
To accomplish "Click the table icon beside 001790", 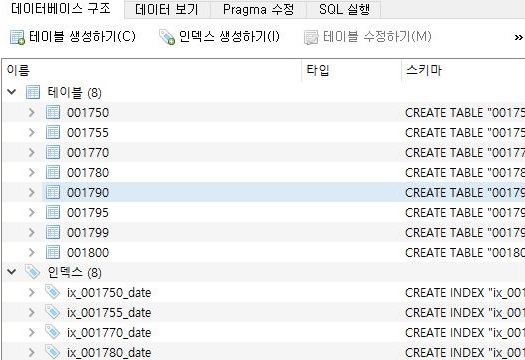I will [x=53, y=192].
